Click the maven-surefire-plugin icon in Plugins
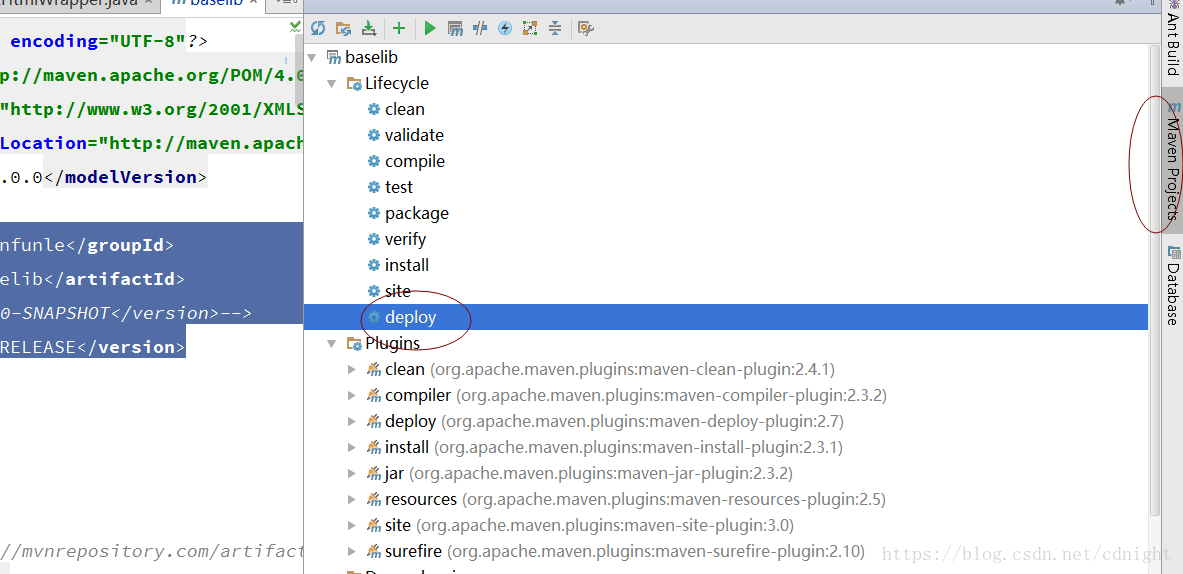Viewport: 1183px width, 574px height. click(373, 551)
